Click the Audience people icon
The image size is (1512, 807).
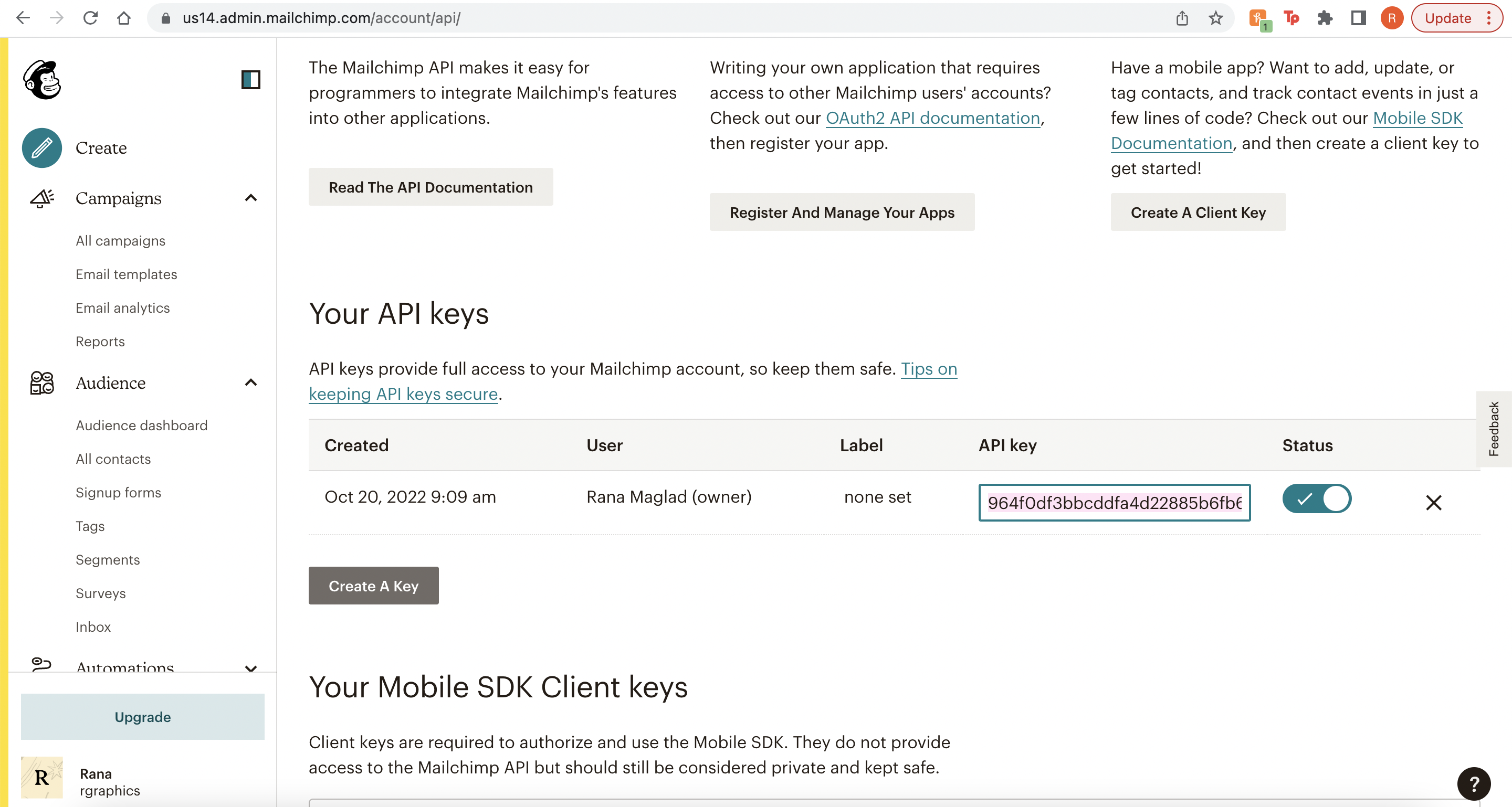click(x=41, y=383)
